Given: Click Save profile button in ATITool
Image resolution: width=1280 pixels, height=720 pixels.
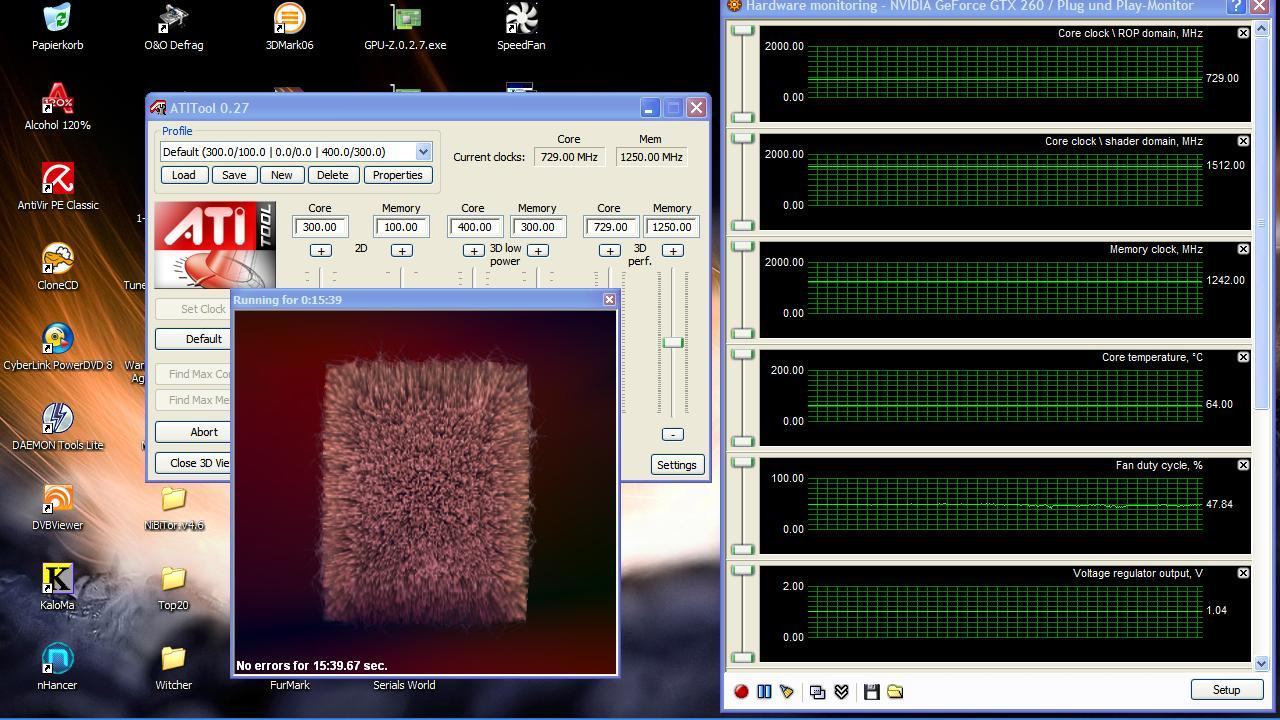Looking at the screenshot, I should (234, 175).
